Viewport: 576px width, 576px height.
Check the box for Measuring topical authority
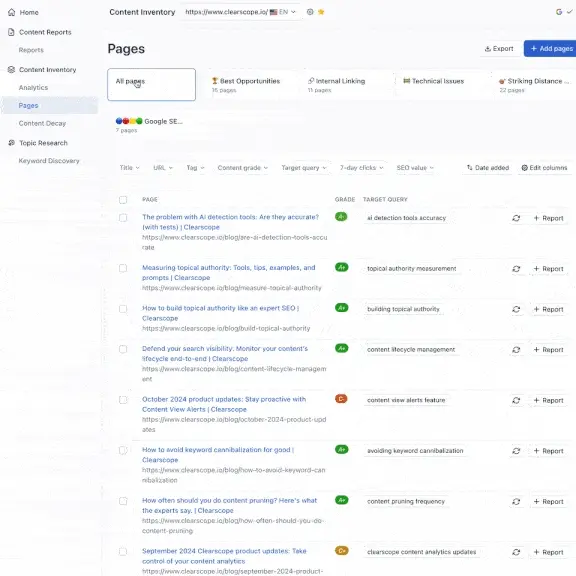(x=123, y=268)
